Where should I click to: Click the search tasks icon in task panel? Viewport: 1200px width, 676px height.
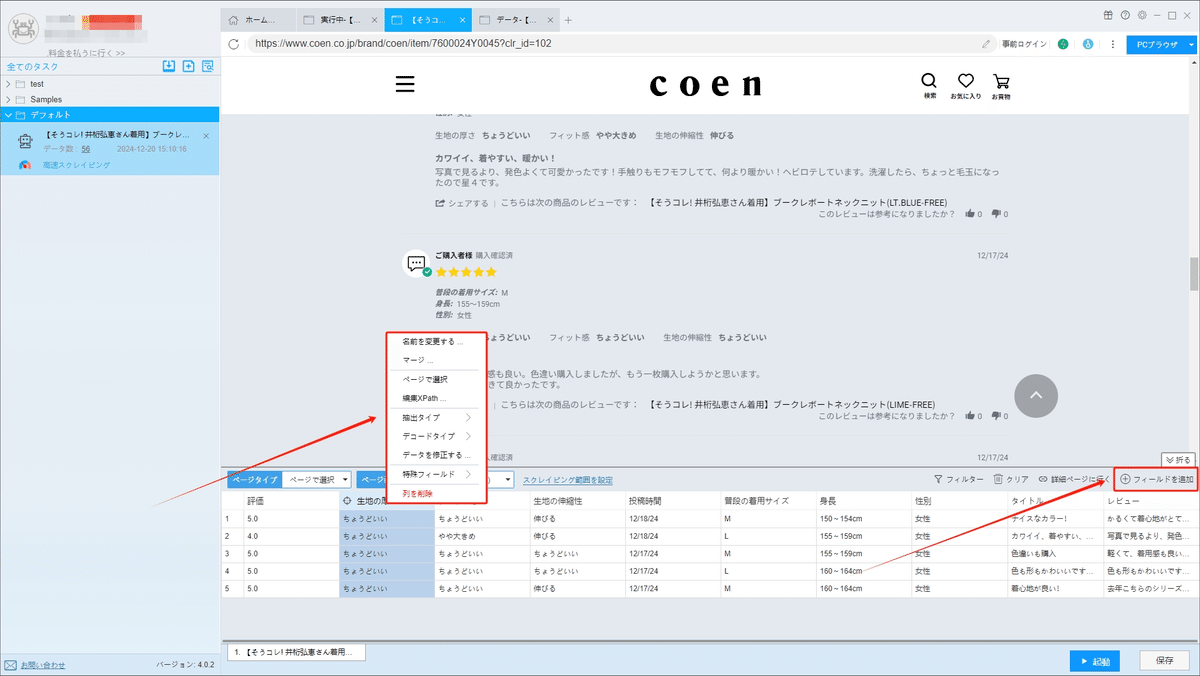click(x=208, y=67)
